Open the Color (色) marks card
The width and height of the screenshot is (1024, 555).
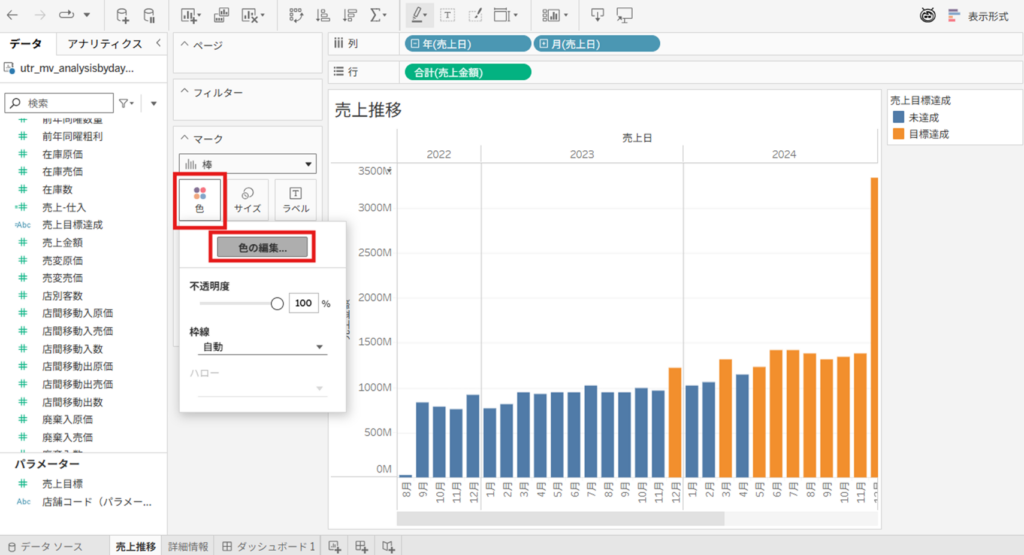point(200,200)
